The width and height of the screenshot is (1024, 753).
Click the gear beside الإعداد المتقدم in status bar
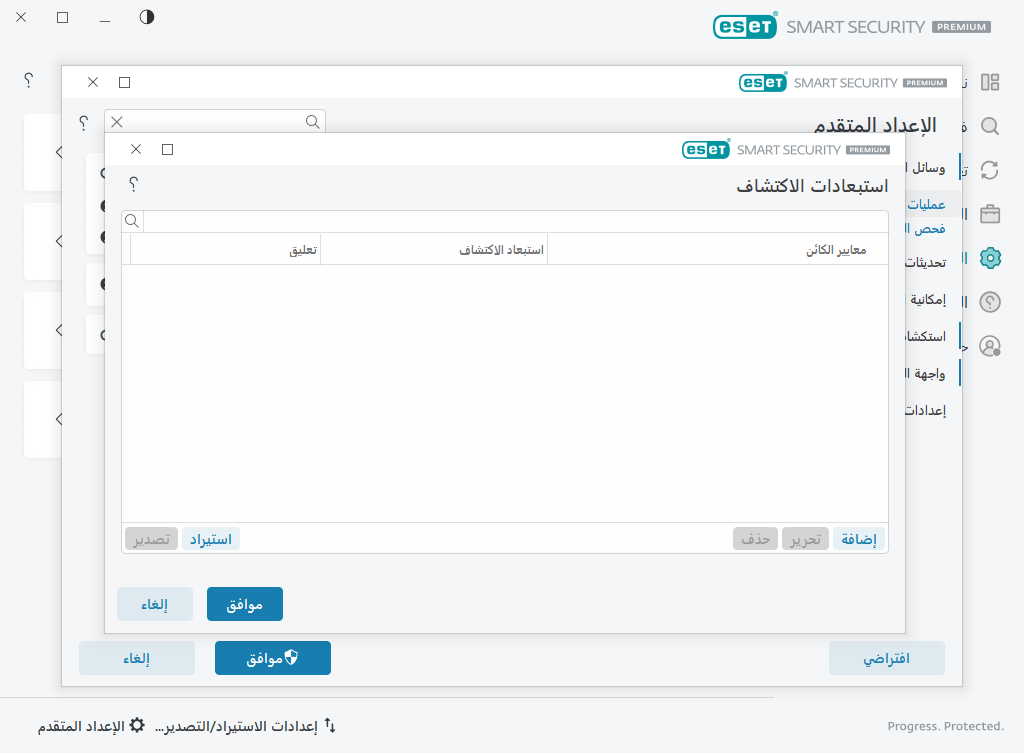click(x=136, y=725)
